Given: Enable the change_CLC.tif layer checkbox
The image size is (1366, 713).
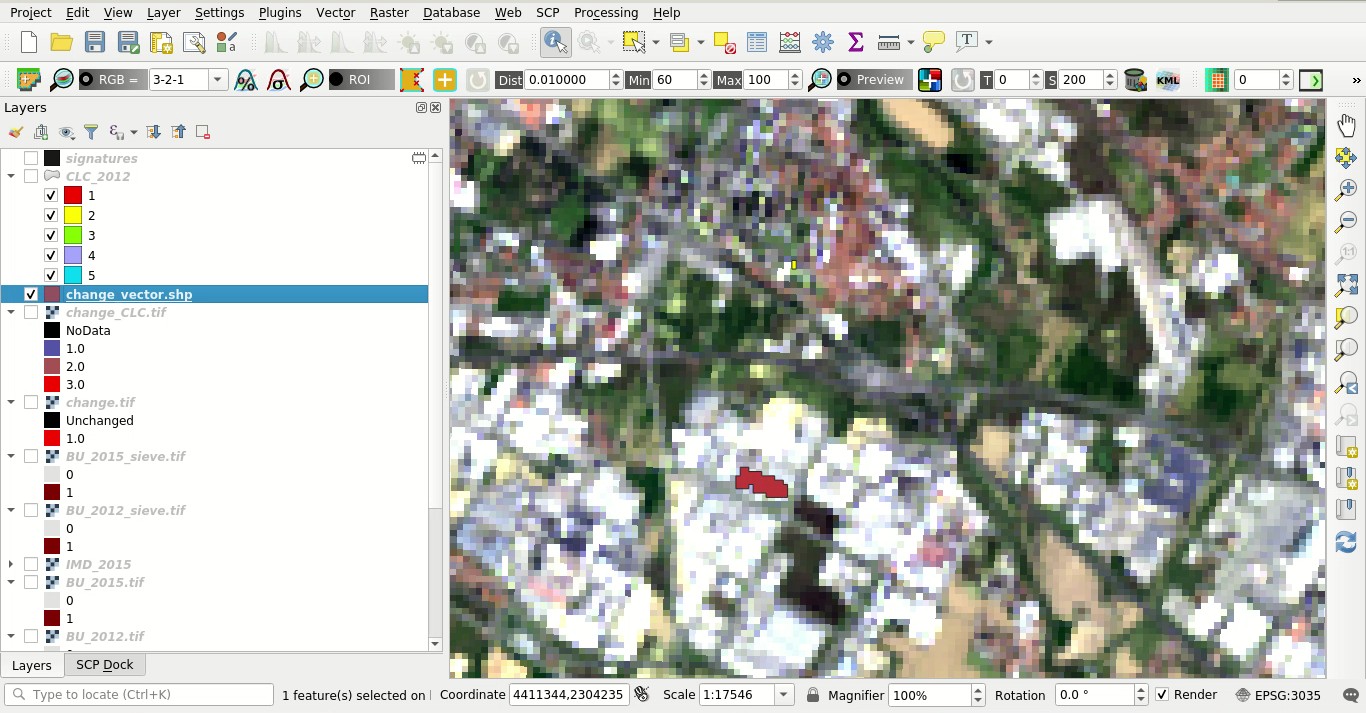Looking at the screenshot, I should coord(31,312).
